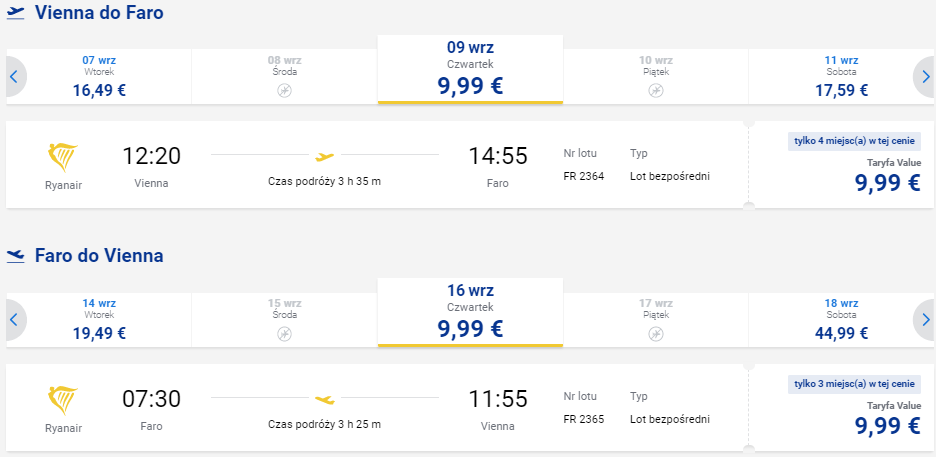Select the 16 wrz Czwartek return date
The height and width of the screenshot is (457, 936).
470,313
